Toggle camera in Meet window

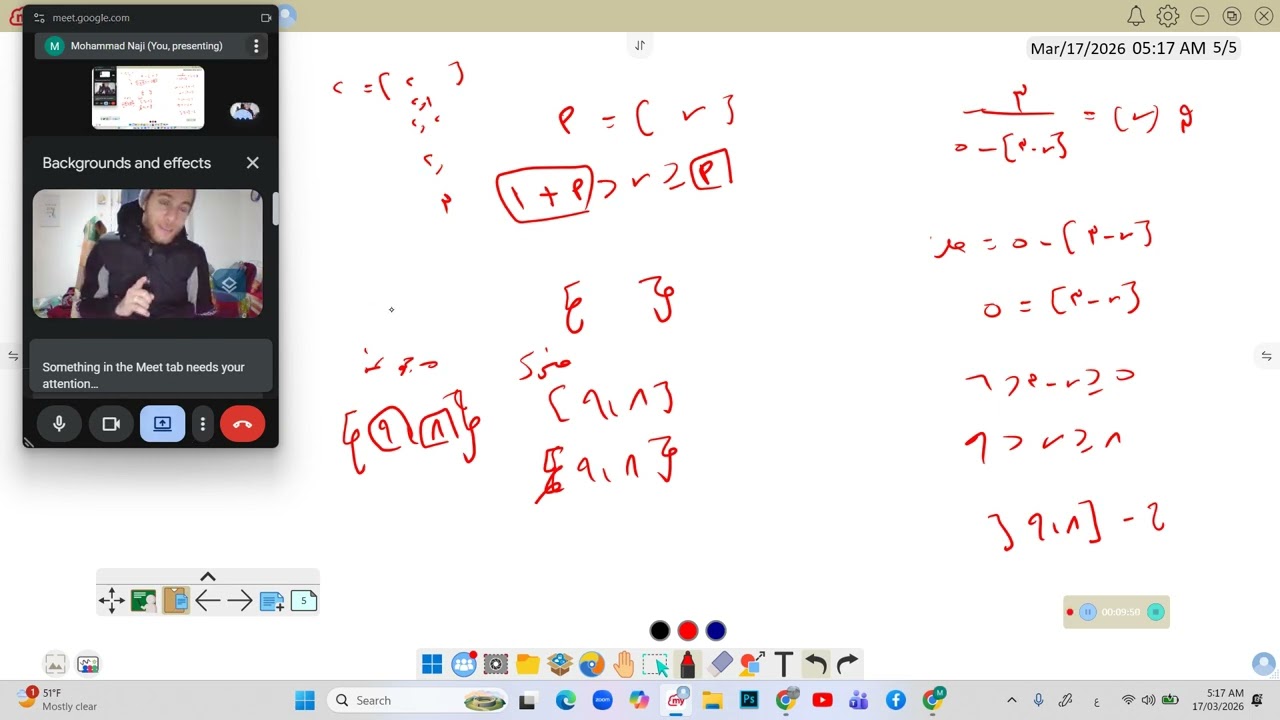(x=111, y=424)
